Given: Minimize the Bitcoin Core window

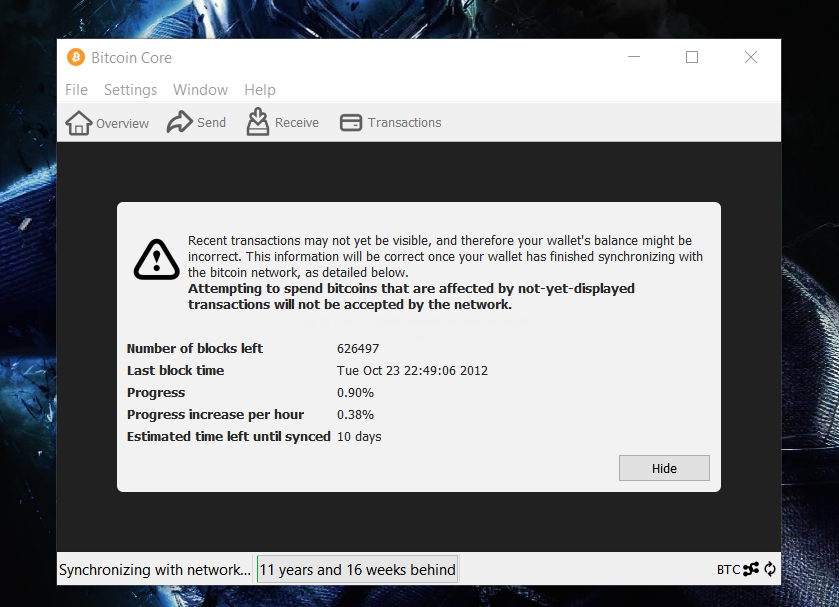Looking at the screenshot, I should click(634, 57).
